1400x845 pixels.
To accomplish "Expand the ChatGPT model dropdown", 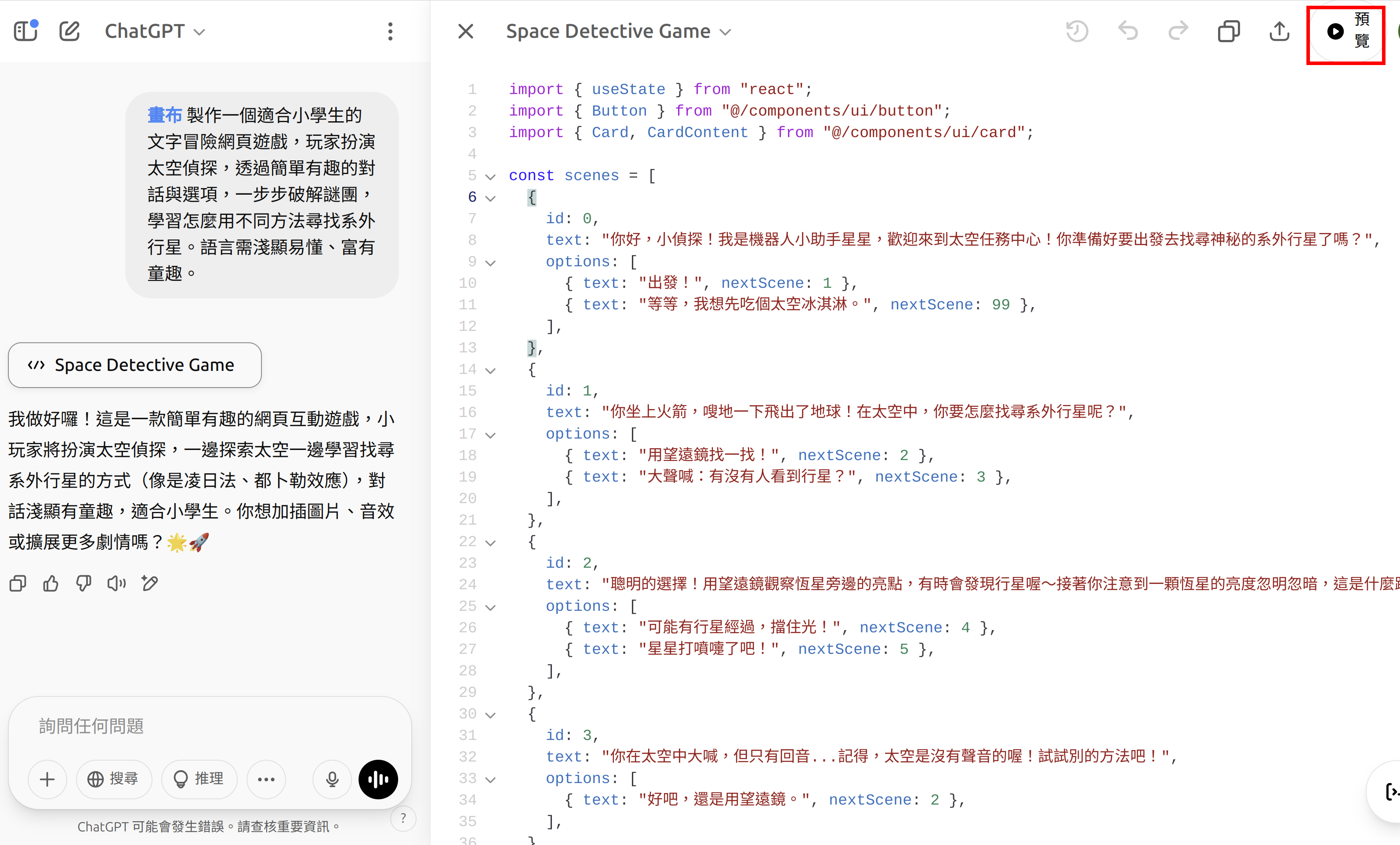I will click(155, 31).
